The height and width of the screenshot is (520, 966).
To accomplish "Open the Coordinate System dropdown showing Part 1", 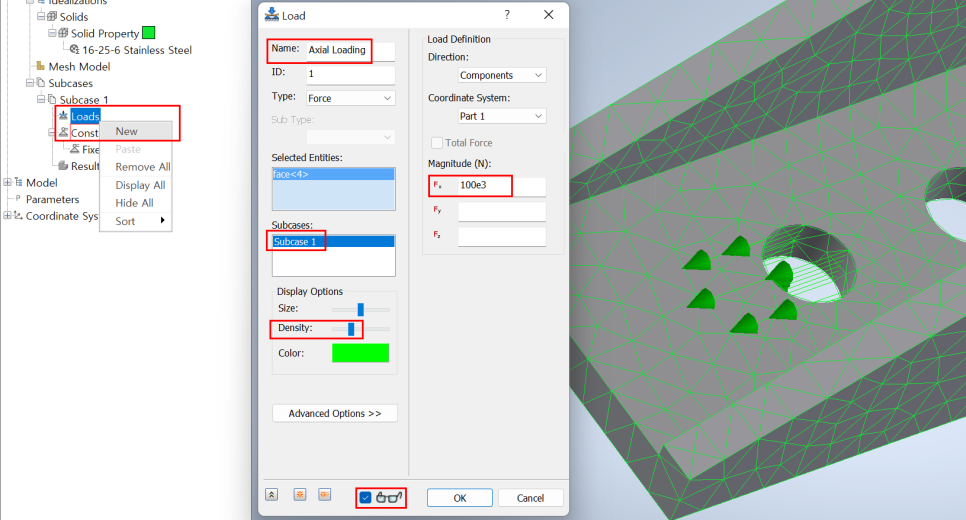I will [502, 116].
